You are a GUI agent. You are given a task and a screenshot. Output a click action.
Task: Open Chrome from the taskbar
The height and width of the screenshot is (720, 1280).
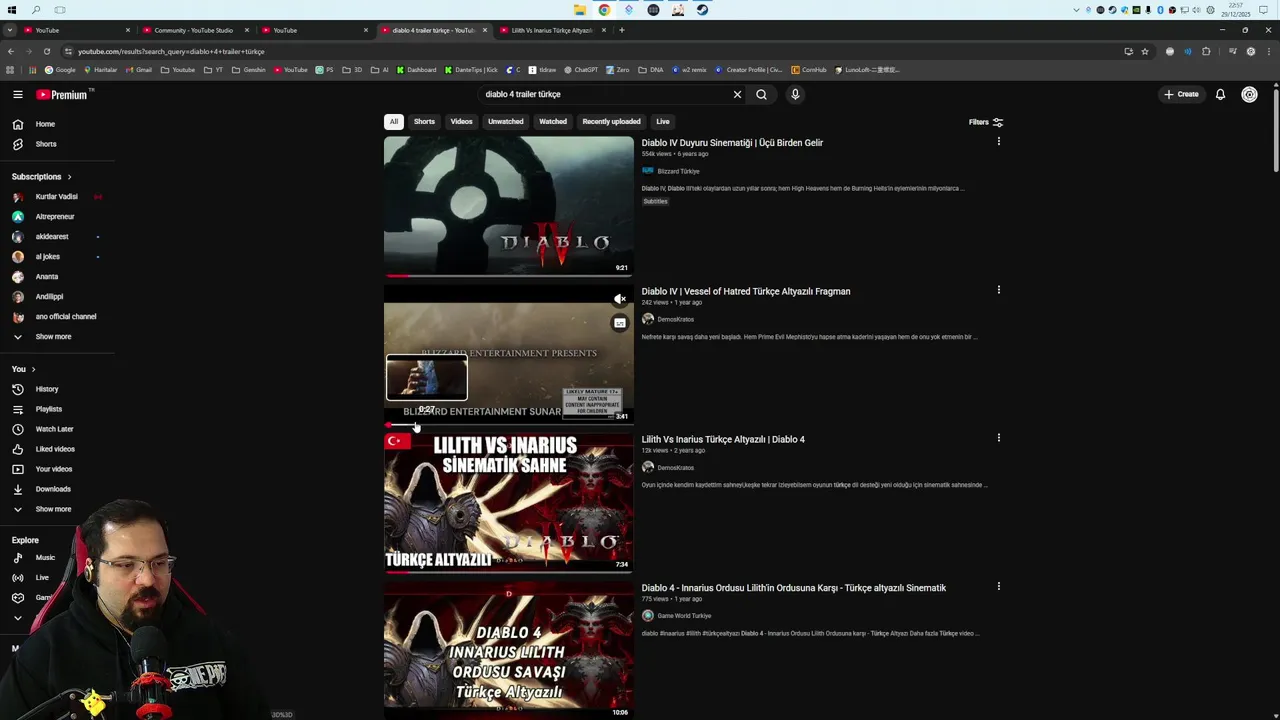pyautogui.click(x=604, y=10)
